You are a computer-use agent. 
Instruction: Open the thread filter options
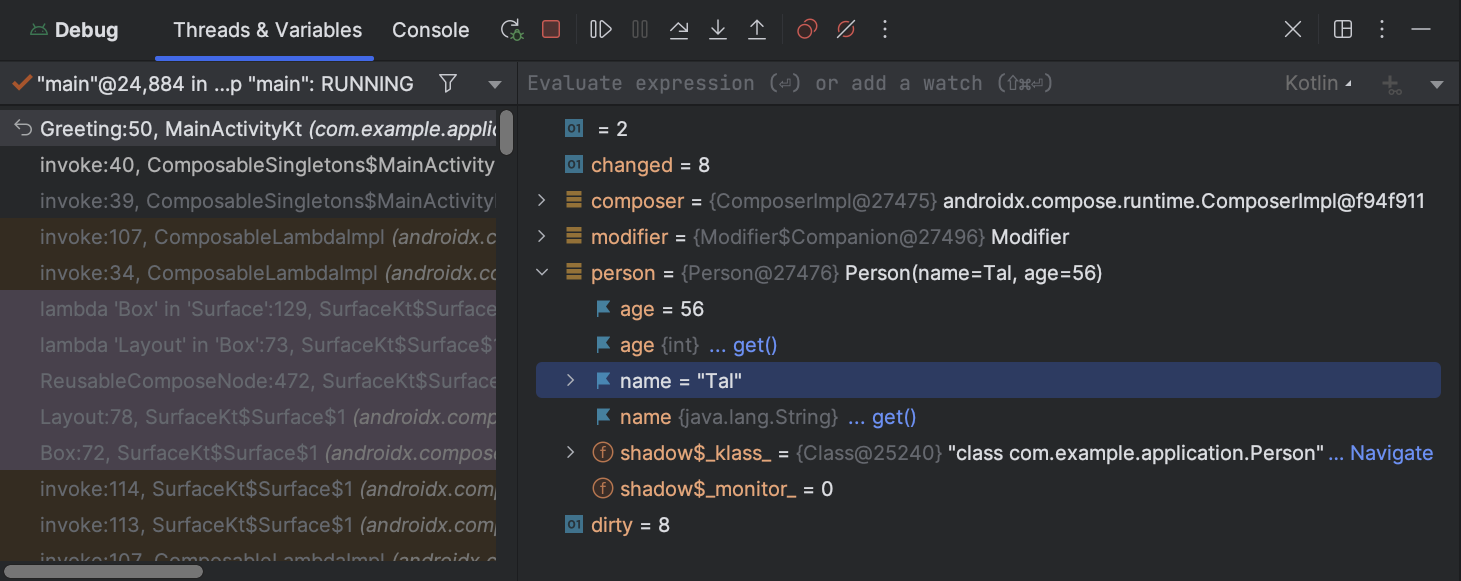click(449, 84)
